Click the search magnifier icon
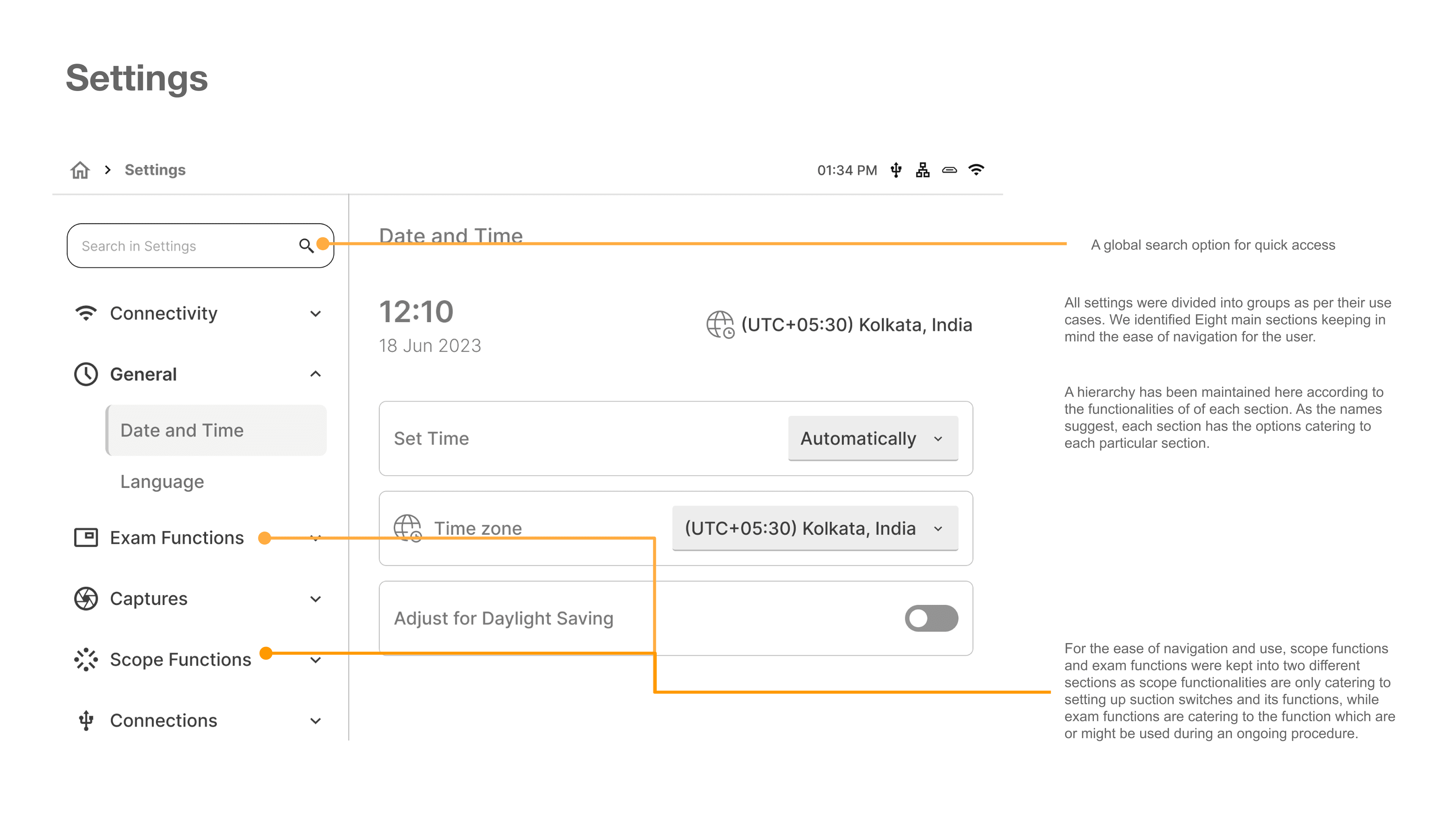The image size is (1456, 819). click(x=306, y=246)
